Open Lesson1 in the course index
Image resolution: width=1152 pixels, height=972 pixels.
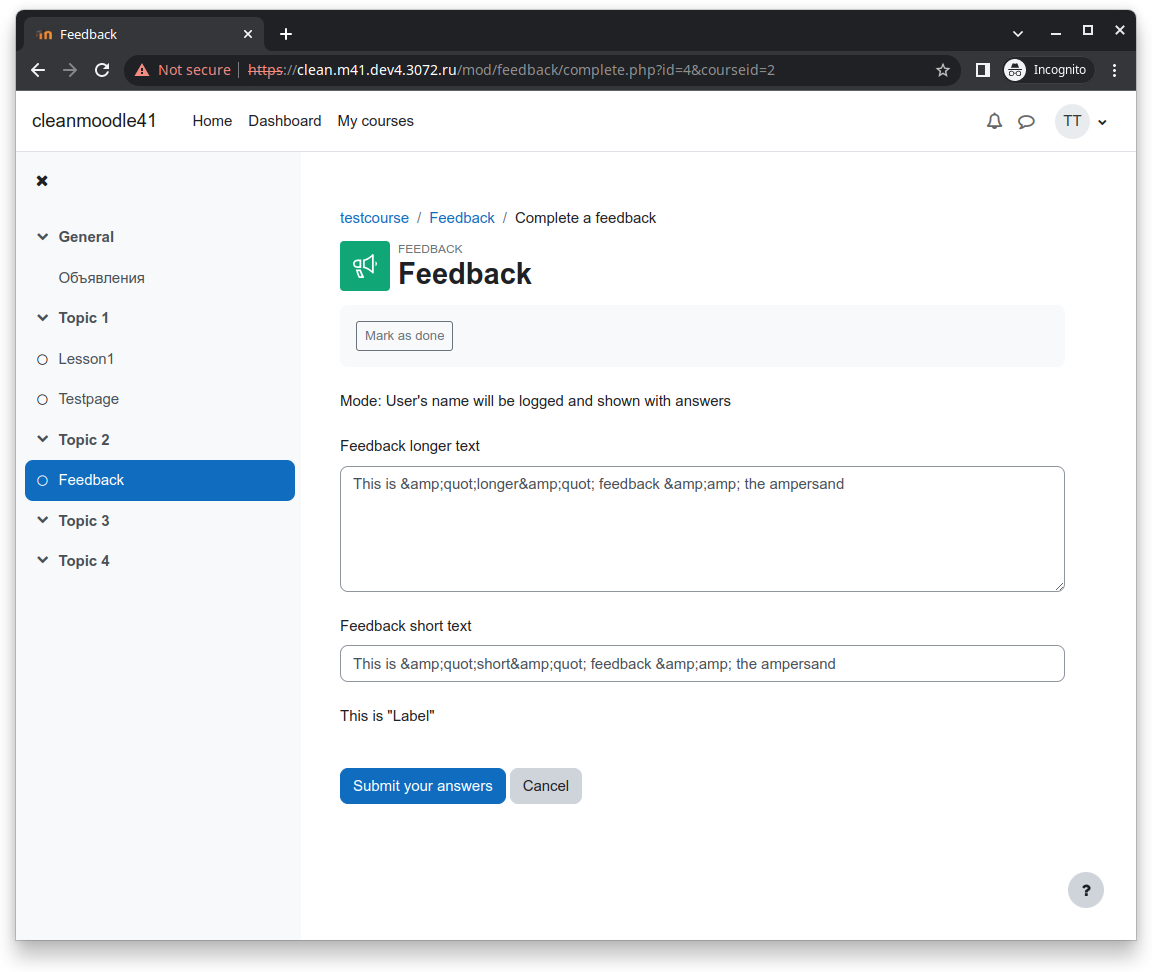(x=86, y=359)
